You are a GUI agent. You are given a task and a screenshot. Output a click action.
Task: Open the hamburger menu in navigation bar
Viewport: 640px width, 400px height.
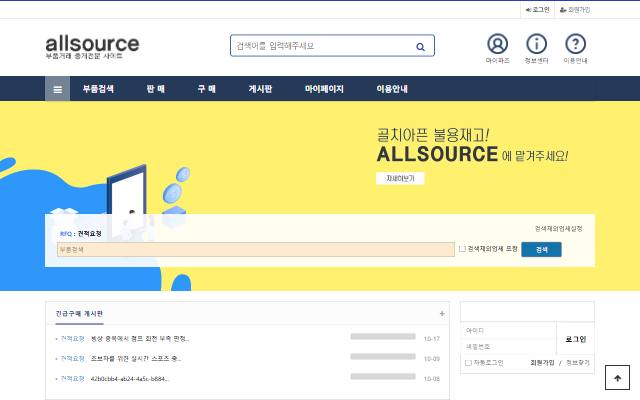(x=58, y=89)
